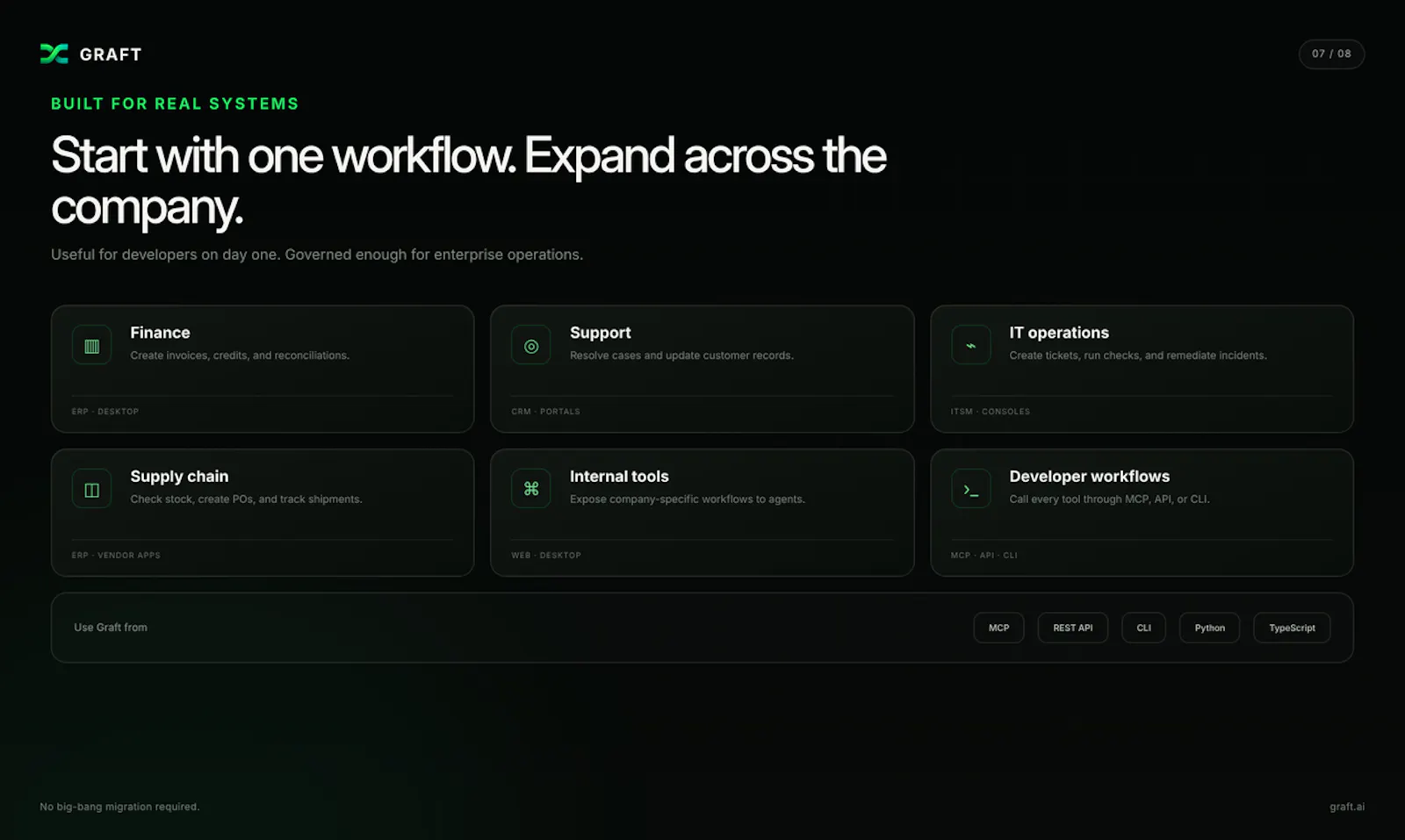Click the 'CRM · PORTALS' tag

pos(545,412)
